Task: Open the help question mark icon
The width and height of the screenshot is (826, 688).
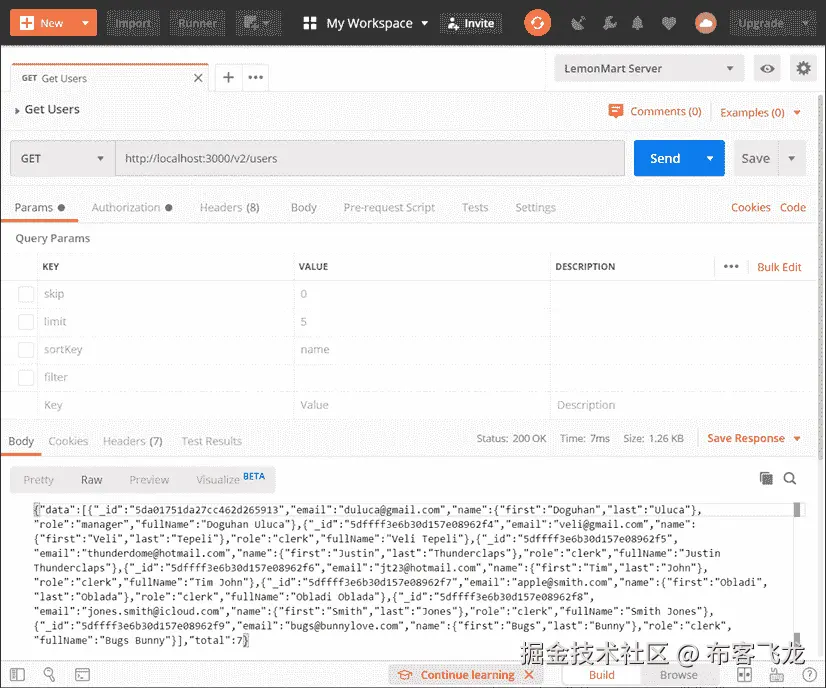Action: (x=809, y=674)
